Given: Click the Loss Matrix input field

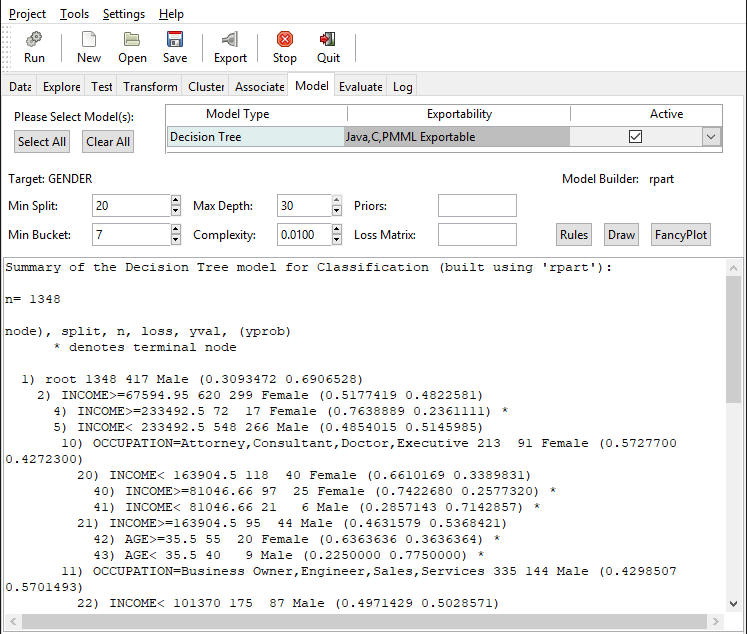Looking at the screenshot, I should pos(477,235).
